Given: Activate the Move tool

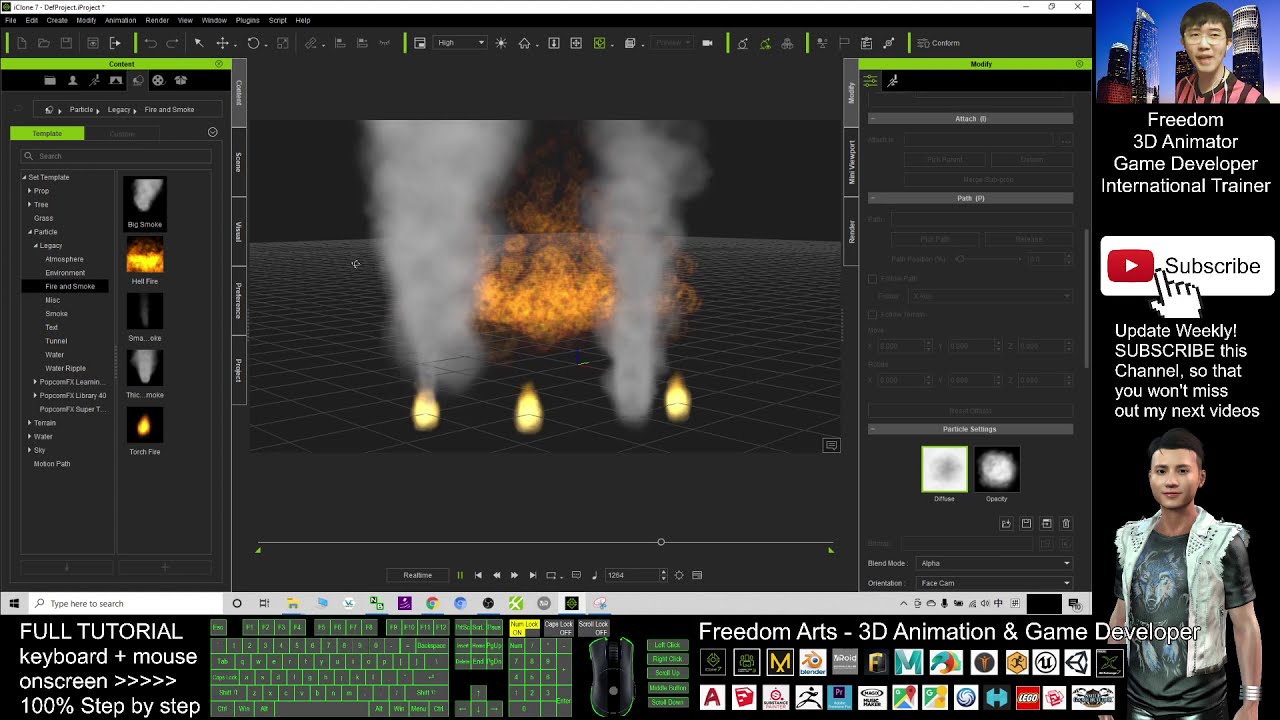Looking at the screenshot, I should [222, 43].
